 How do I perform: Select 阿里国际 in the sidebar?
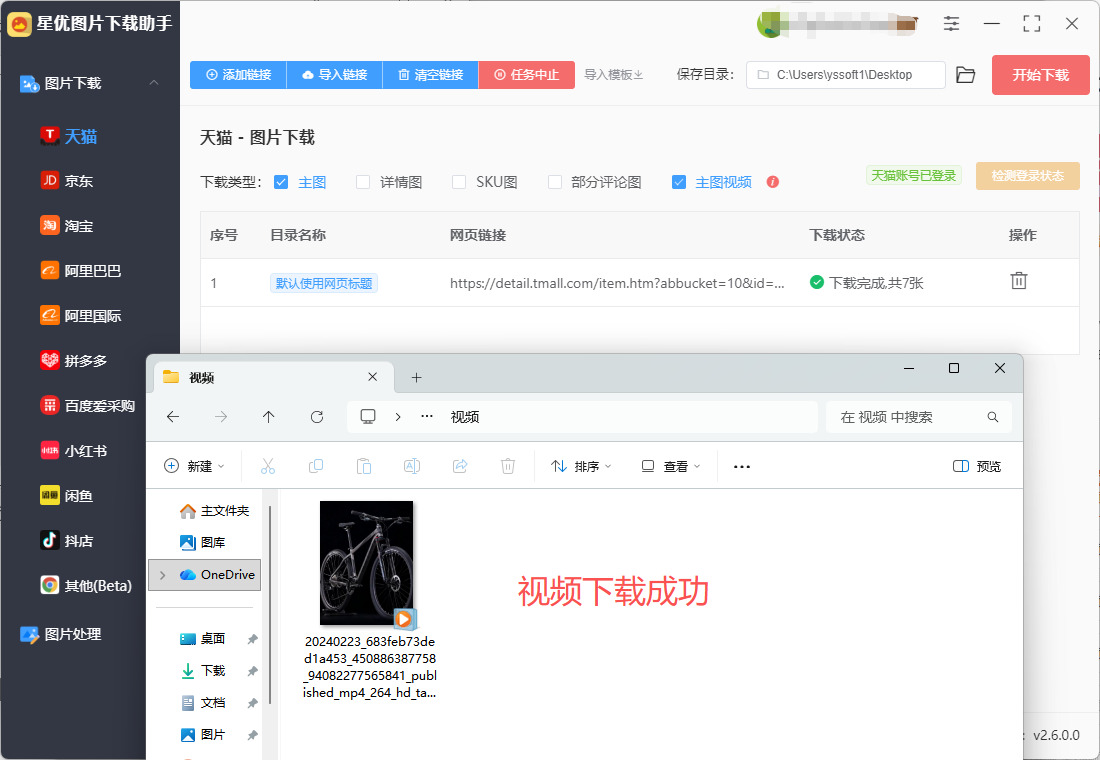click(81, 316)
